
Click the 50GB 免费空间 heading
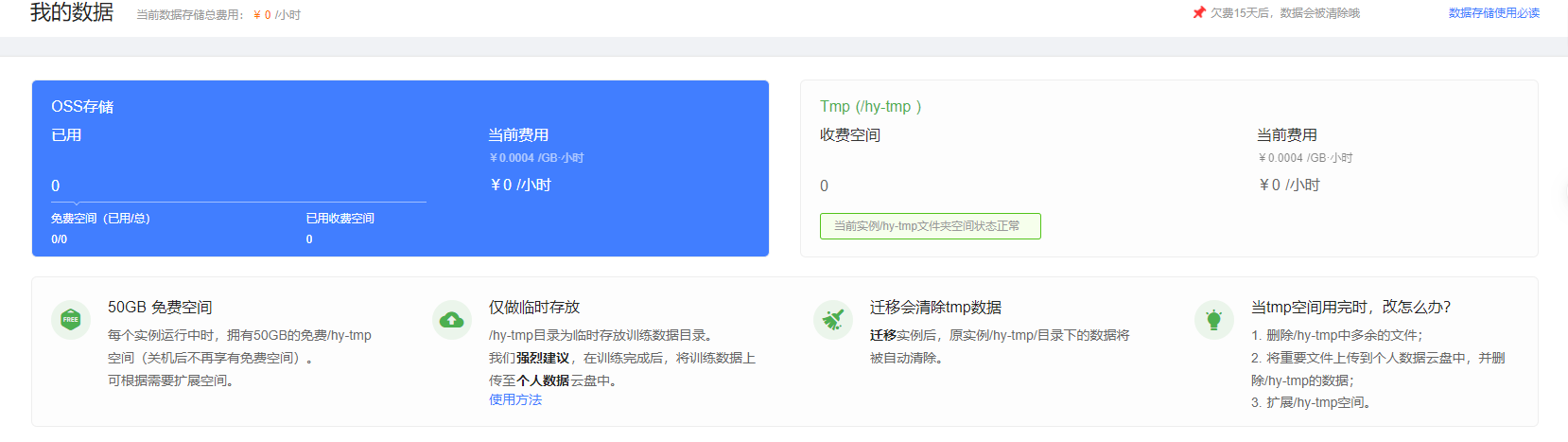click(160, 308)
